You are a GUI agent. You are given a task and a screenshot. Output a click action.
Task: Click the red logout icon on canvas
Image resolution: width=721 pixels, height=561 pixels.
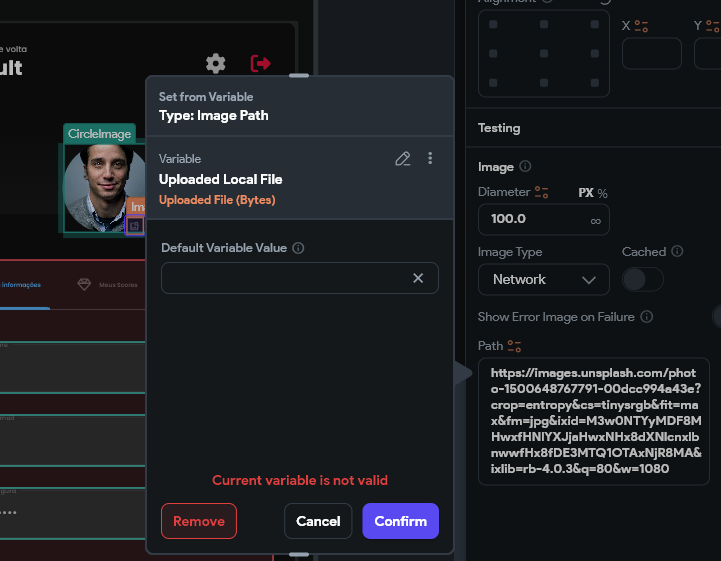(261, 63)
